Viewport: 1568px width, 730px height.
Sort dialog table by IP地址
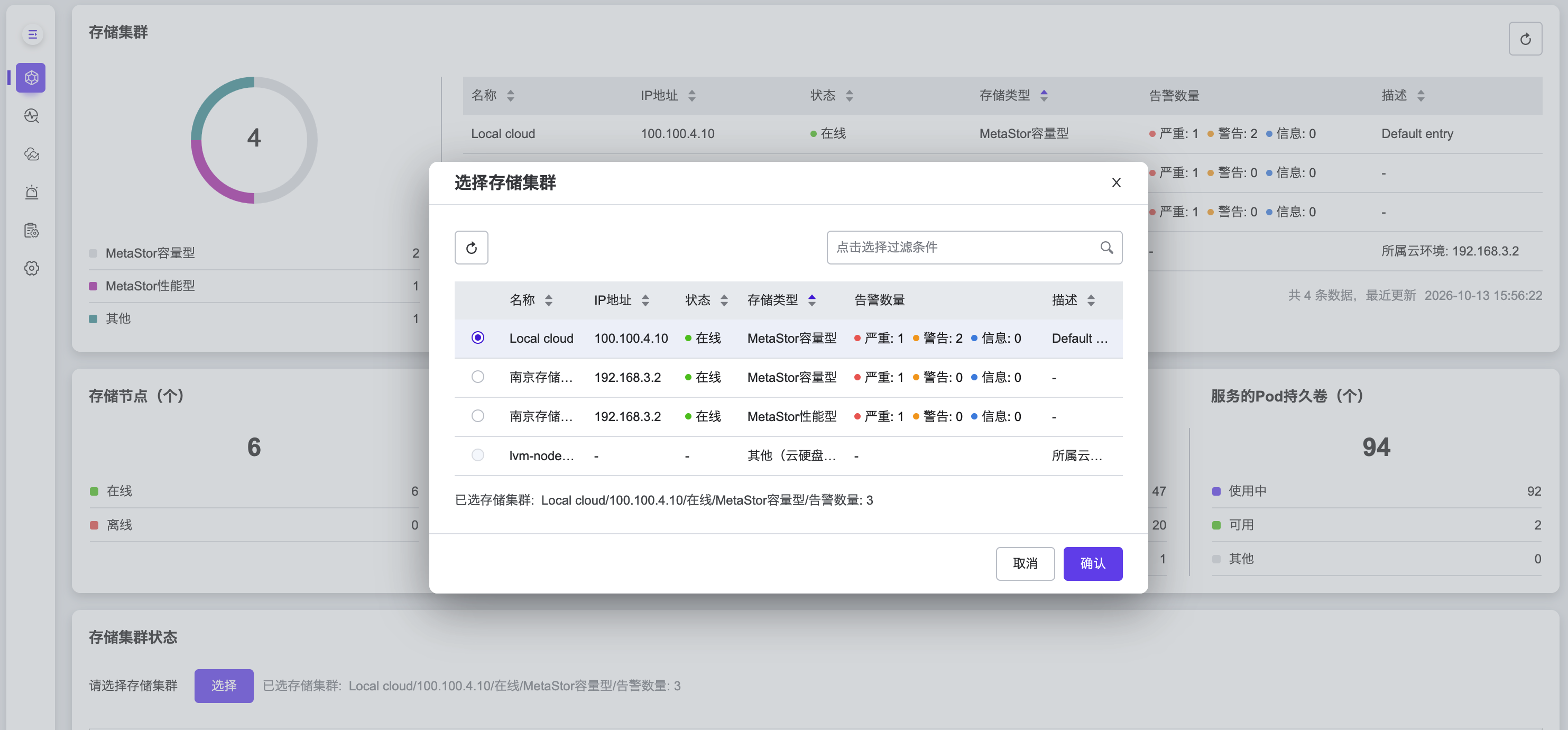645,300
